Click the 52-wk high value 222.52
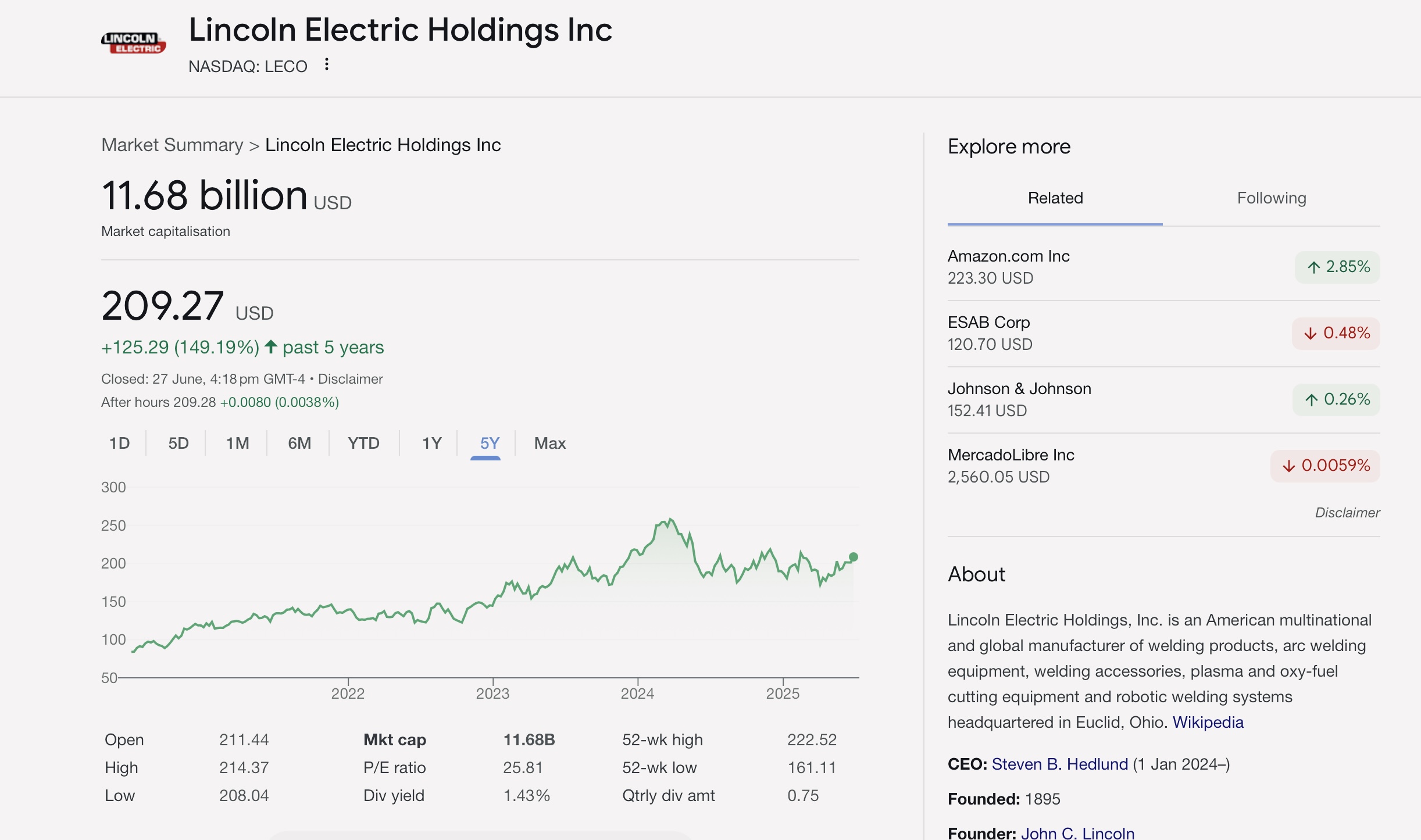The width and height of the screenshot is (1421, 840). click(x=812, y=740)
